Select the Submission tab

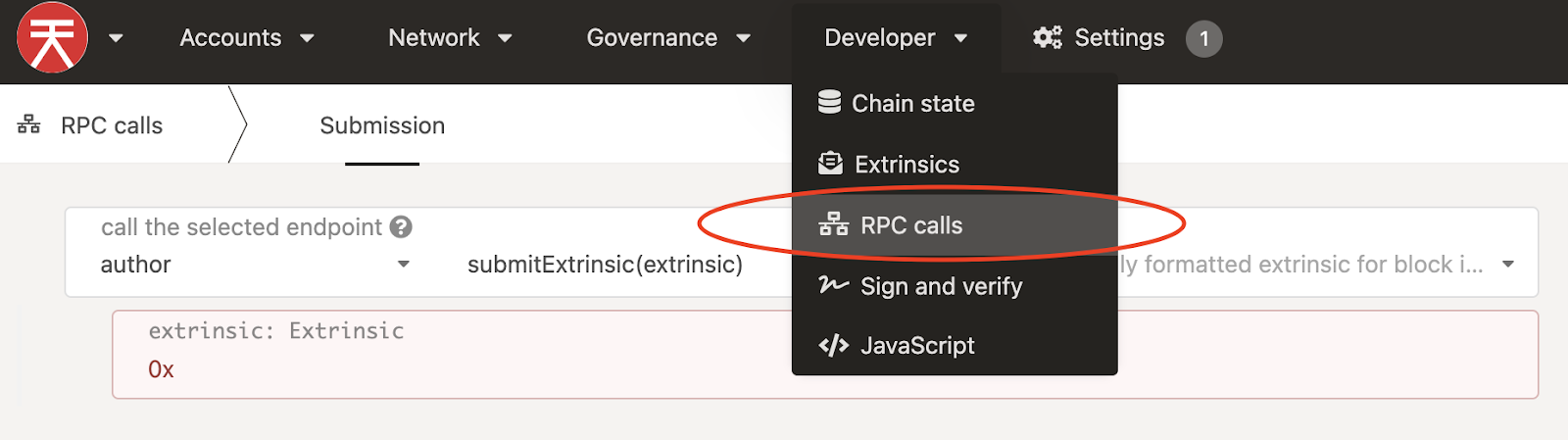[382, 125]
